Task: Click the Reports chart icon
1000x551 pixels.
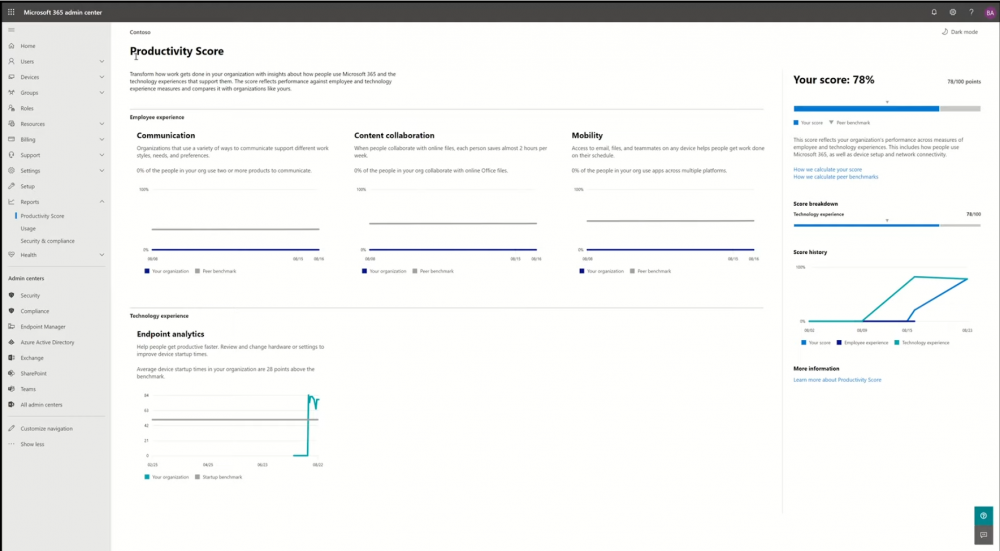Action: coord(11,202)
